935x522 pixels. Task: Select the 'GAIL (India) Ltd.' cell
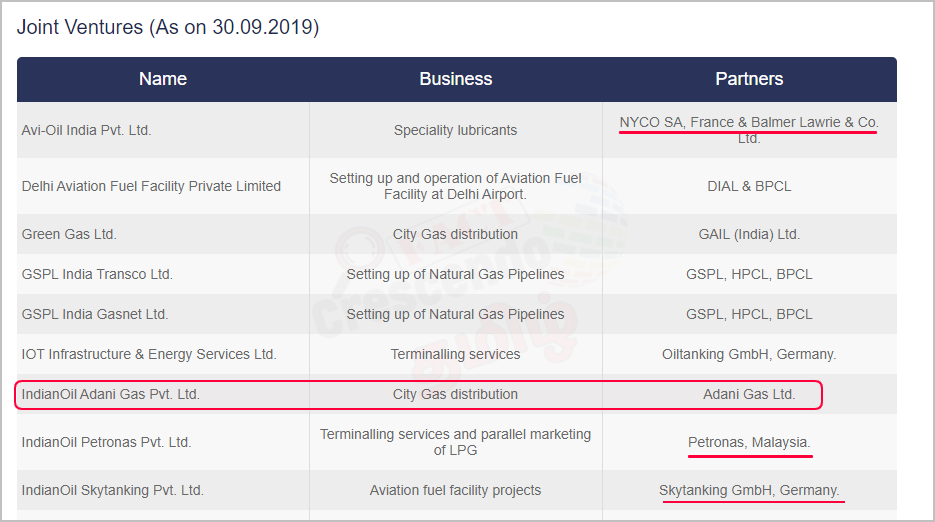click(749, 234)
